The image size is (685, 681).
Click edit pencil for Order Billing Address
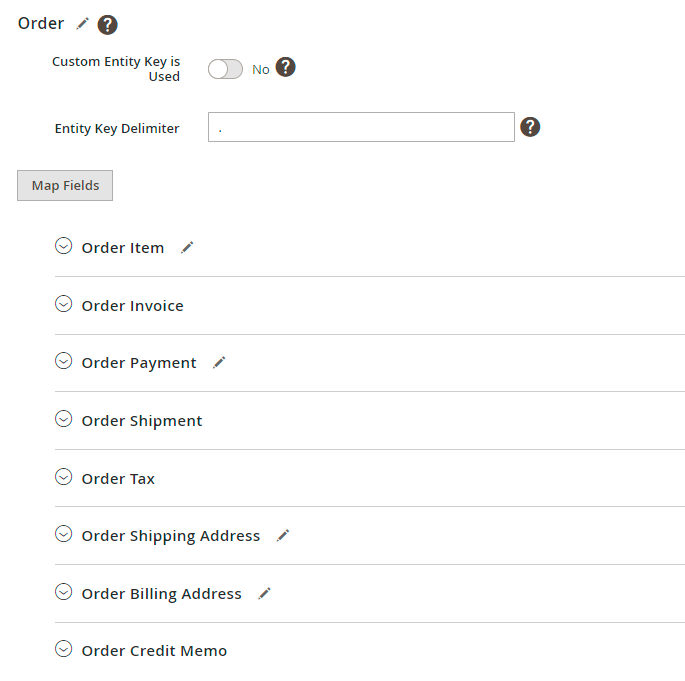point(264,593)
